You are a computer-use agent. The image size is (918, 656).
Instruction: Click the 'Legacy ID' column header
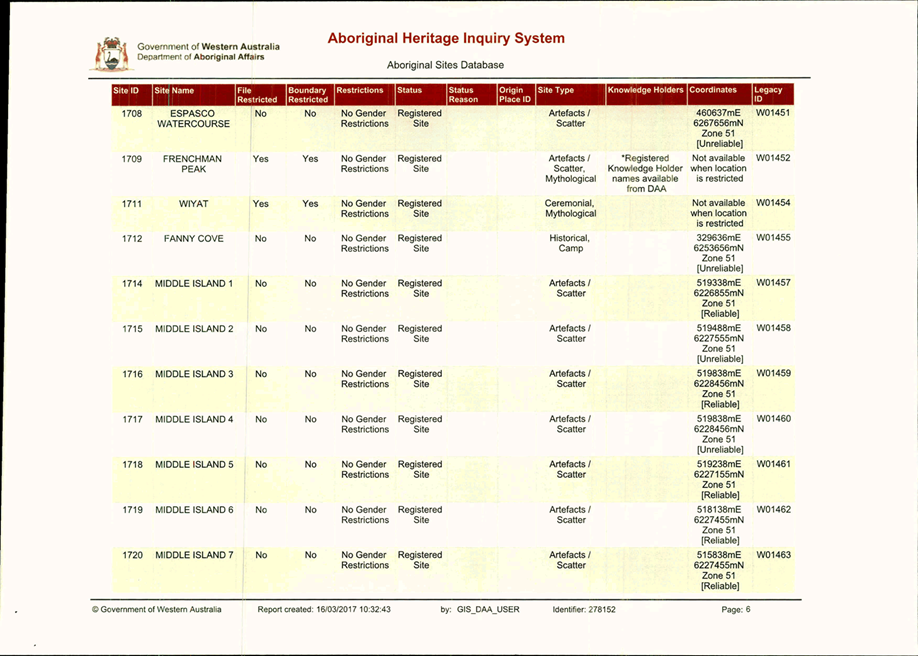click(x=773, y=95)
